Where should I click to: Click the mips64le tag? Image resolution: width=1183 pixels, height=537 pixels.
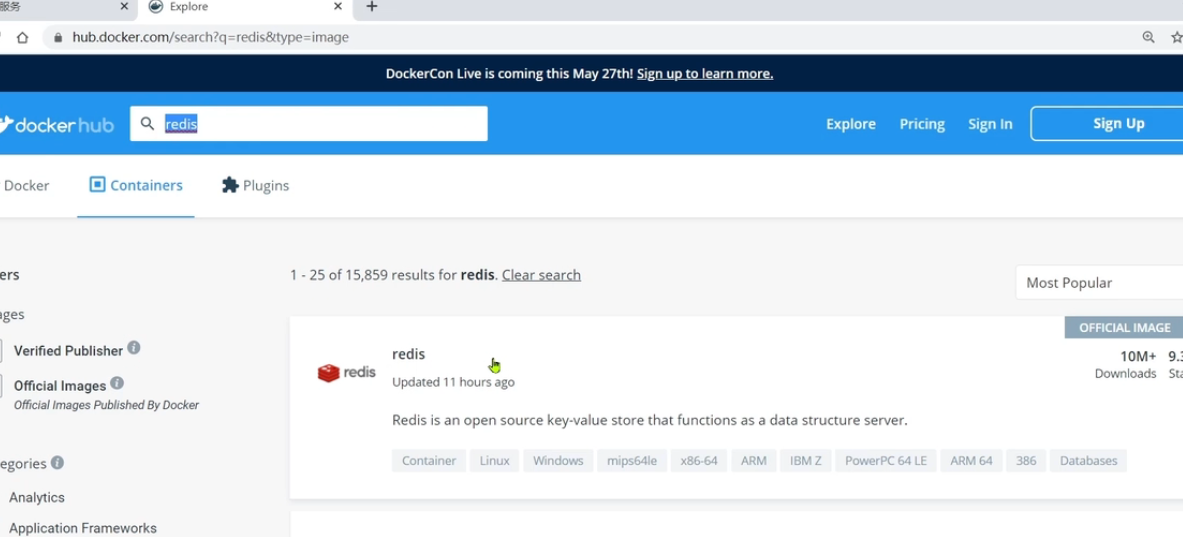[632, 461]
